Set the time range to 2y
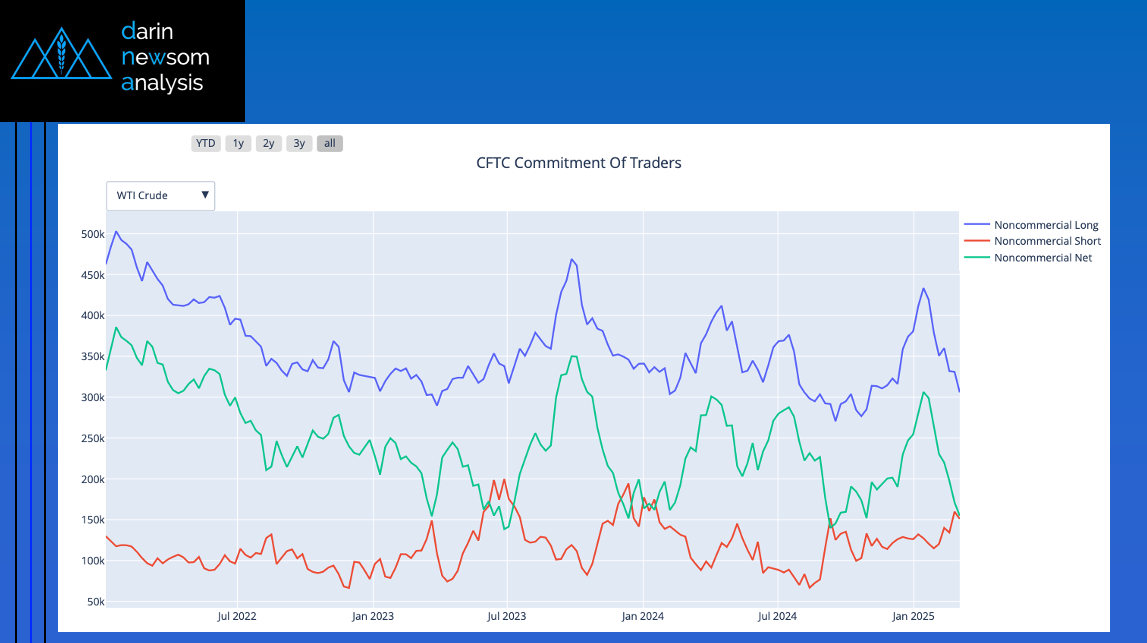Image resolution: width=1147 pixels, height=643 pixels. point(268,143)
